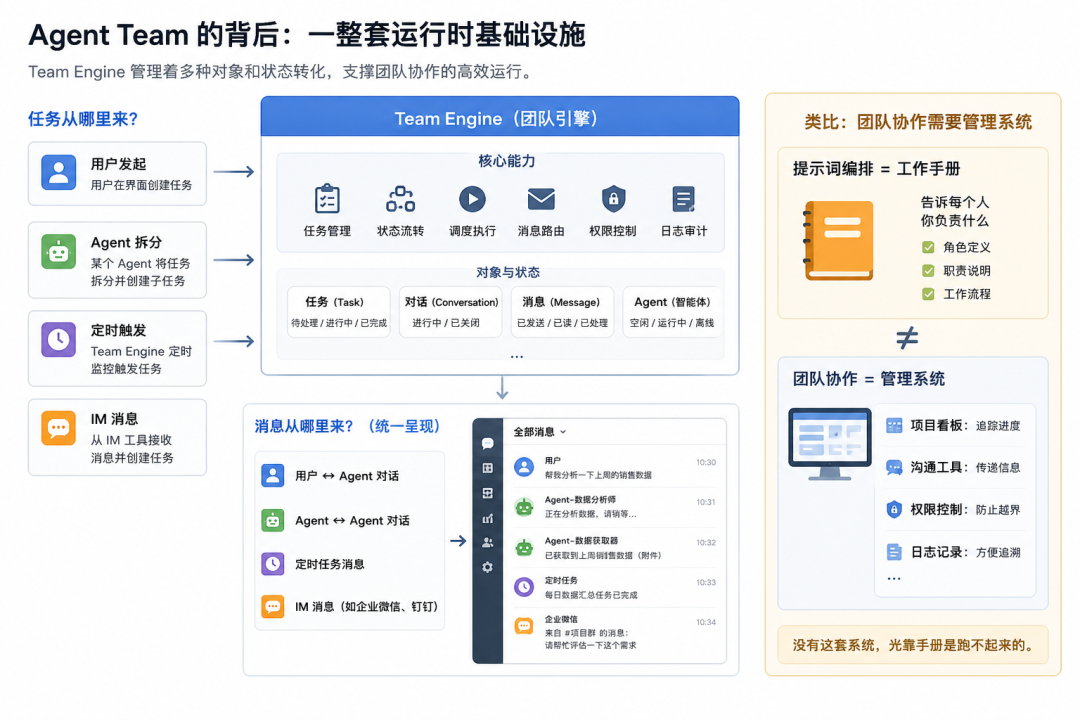This screenshot has width=1080, height=720.
Task: Click the 消息 (Message) status card
Action: 562,312
